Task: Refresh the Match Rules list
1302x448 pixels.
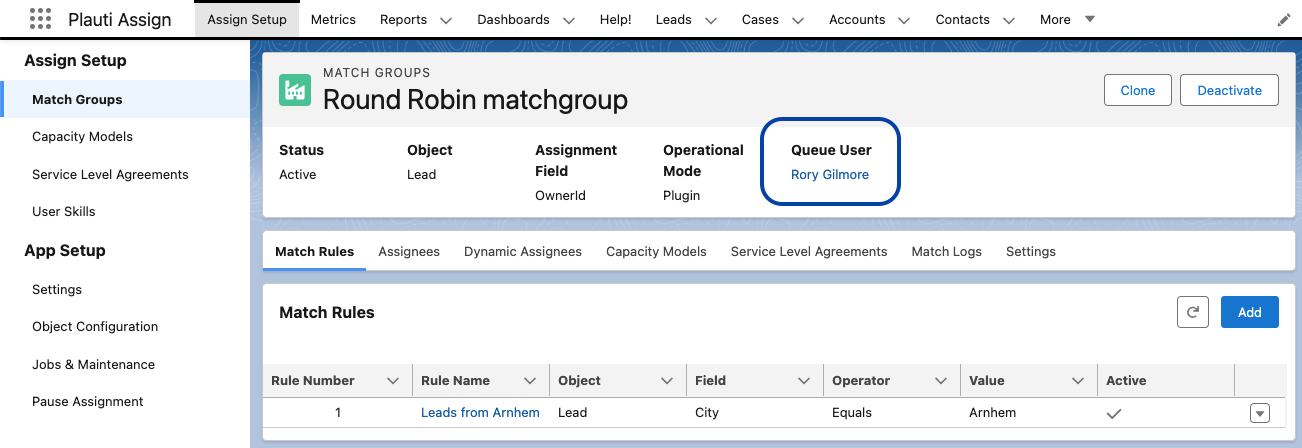Action: click(1193, 312)
